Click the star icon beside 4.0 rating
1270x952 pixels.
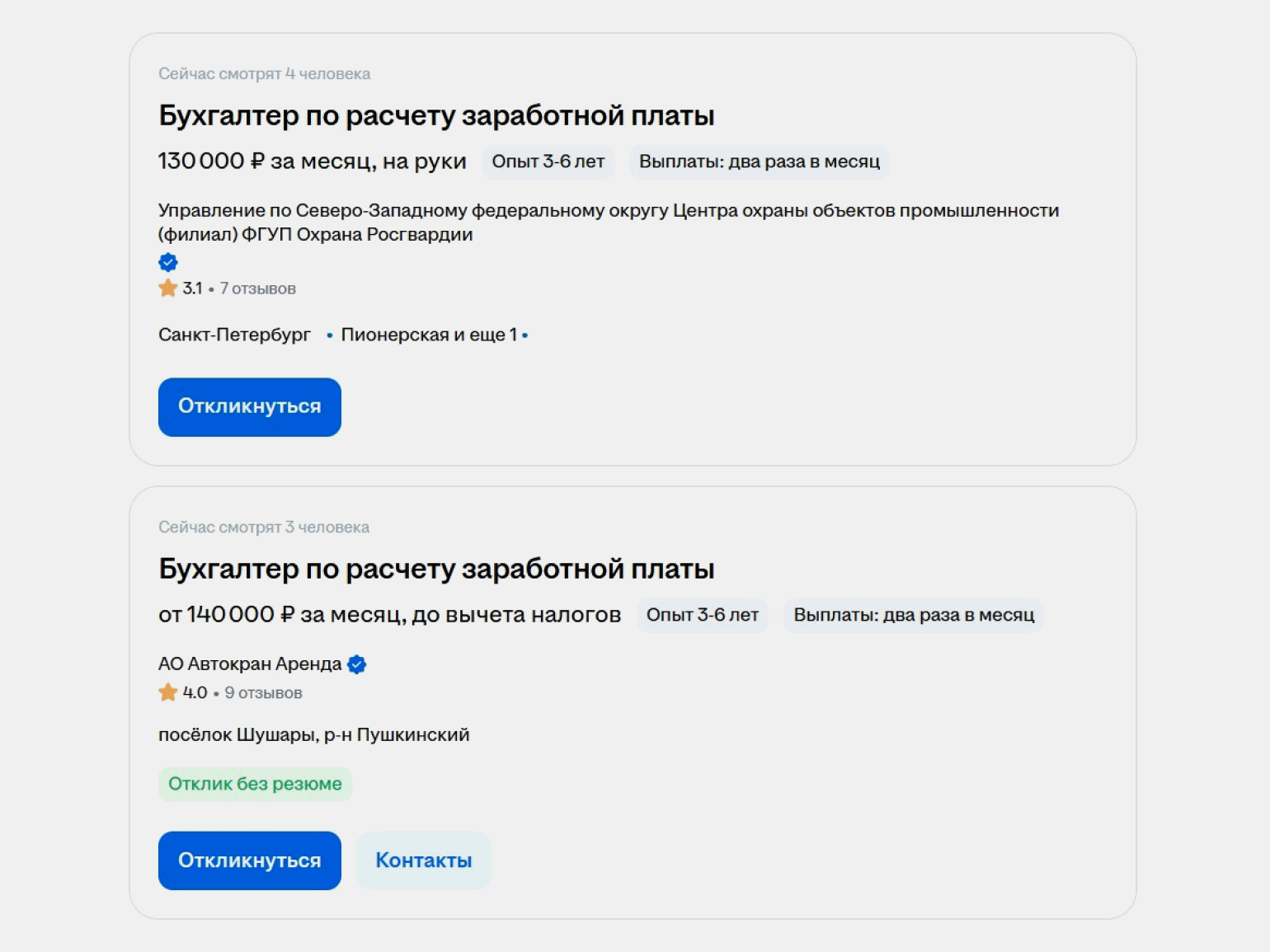pyautogui.click(x=168, y=692)
